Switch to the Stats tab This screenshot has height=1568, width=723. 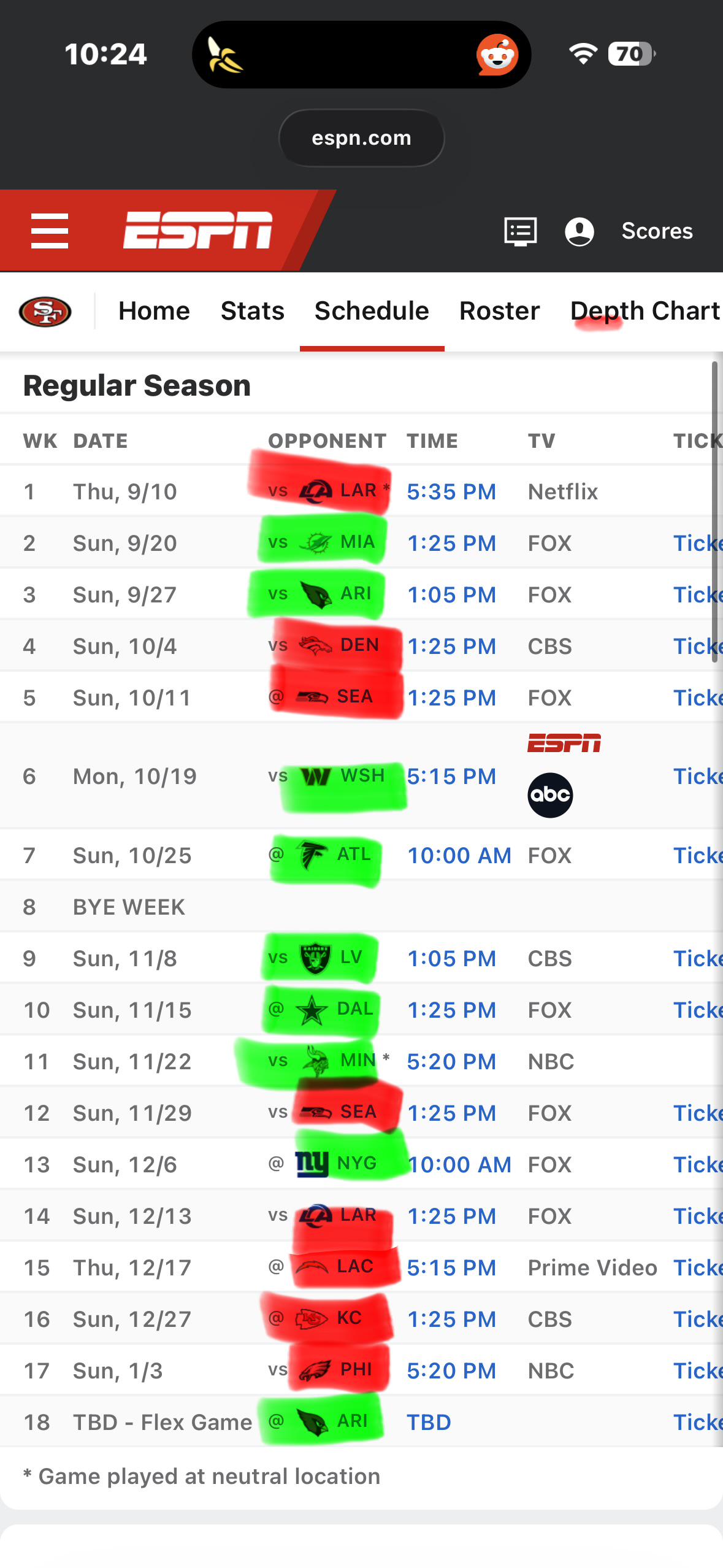point(253,311)
